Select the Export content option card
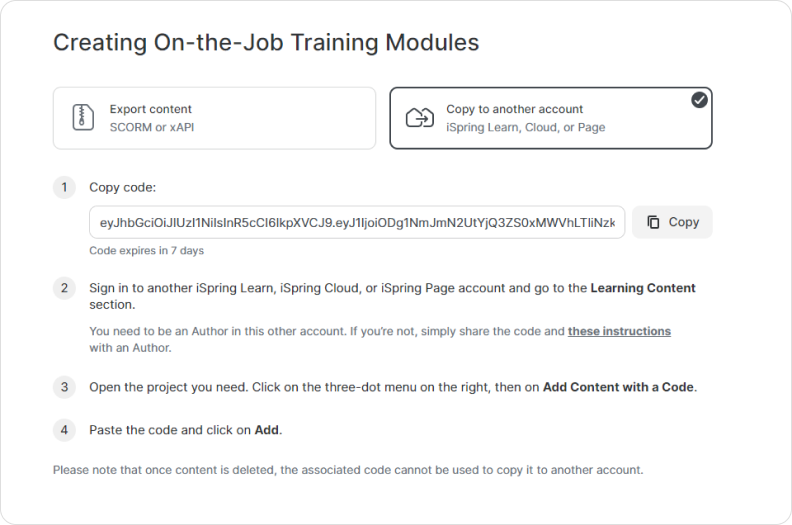The image size is (792, 525). (214, 118)
